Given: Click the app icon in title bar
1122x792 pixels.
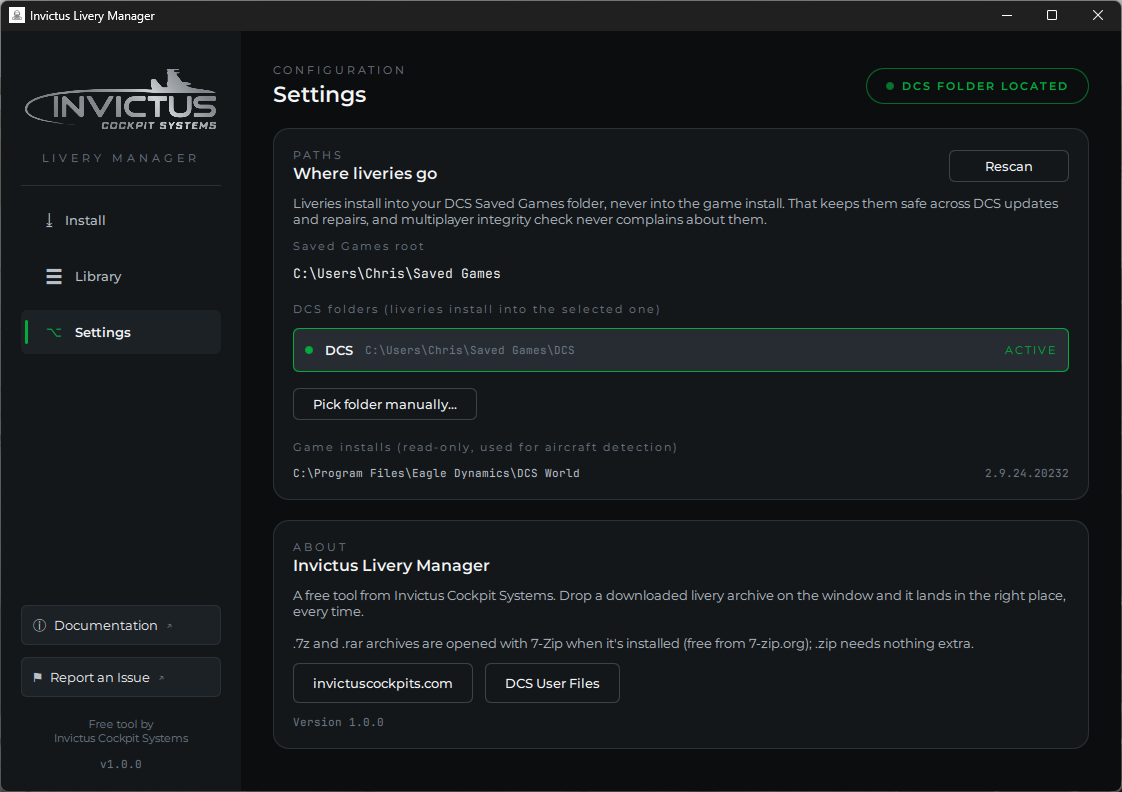Looking at the screenshot, I should coord(16,15).
